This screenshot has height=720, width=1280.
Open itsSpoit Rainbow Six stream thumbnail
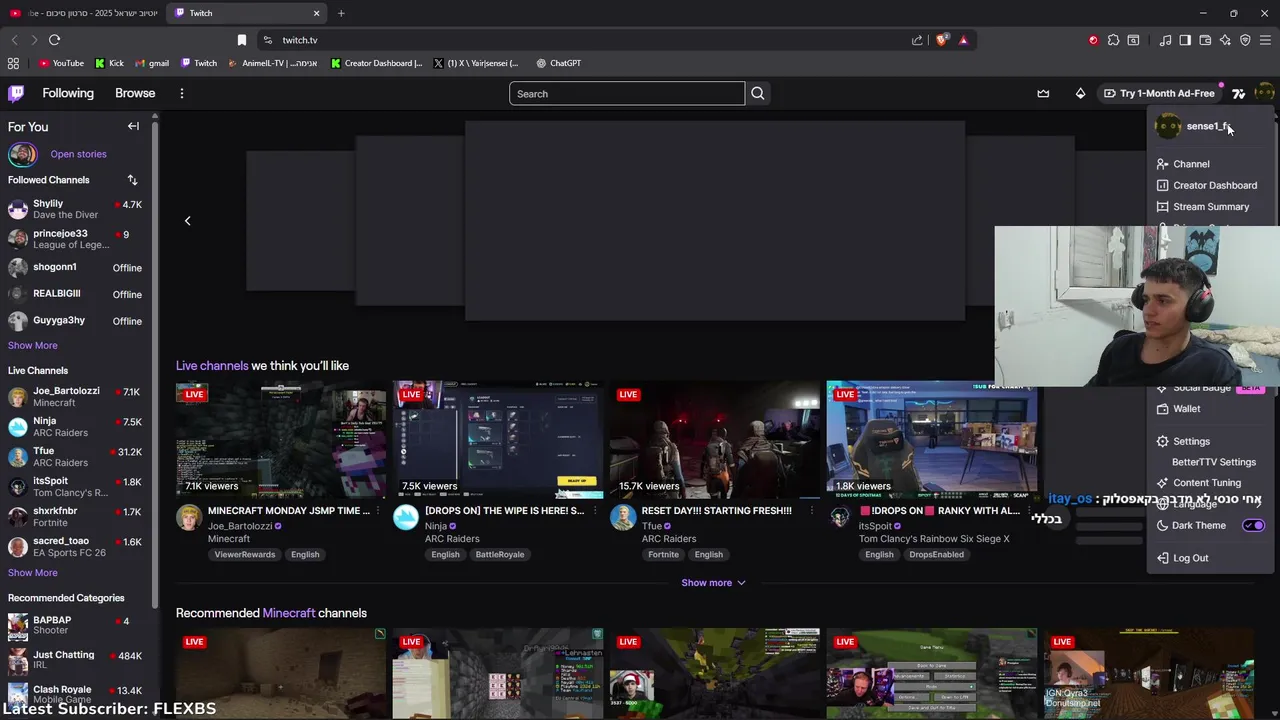click(x=932, y=439)
